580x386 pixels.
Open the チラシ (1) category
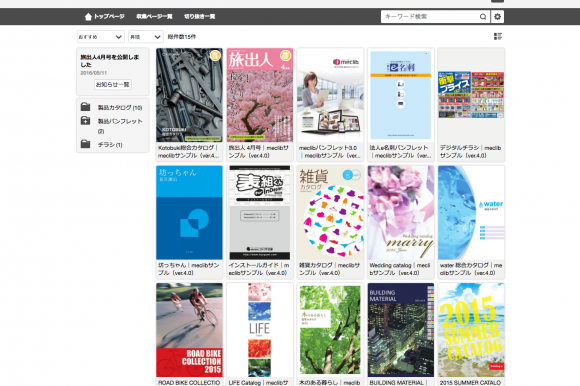pyautogui.click(x=110, y=145)
